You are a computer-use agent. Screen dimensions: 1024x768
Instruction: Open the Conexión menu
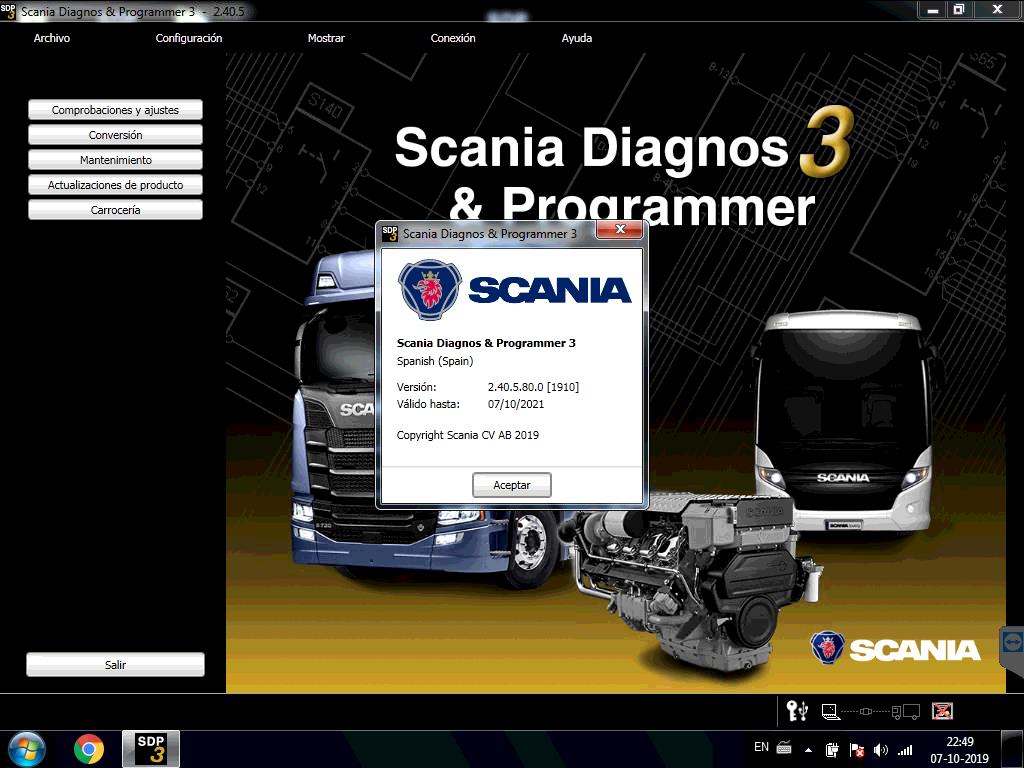[x=453, y=39]
